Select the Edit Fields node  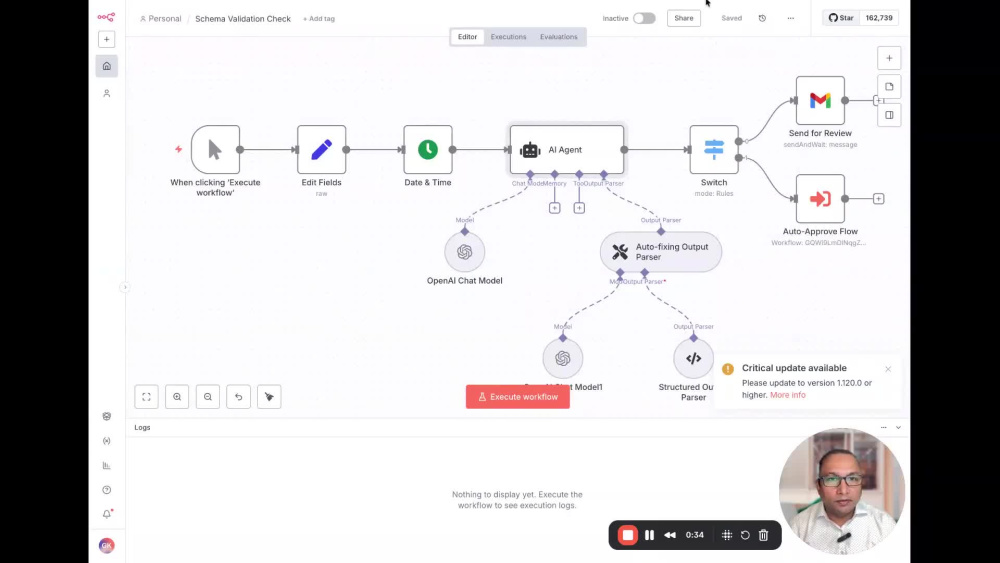(321, 149)
